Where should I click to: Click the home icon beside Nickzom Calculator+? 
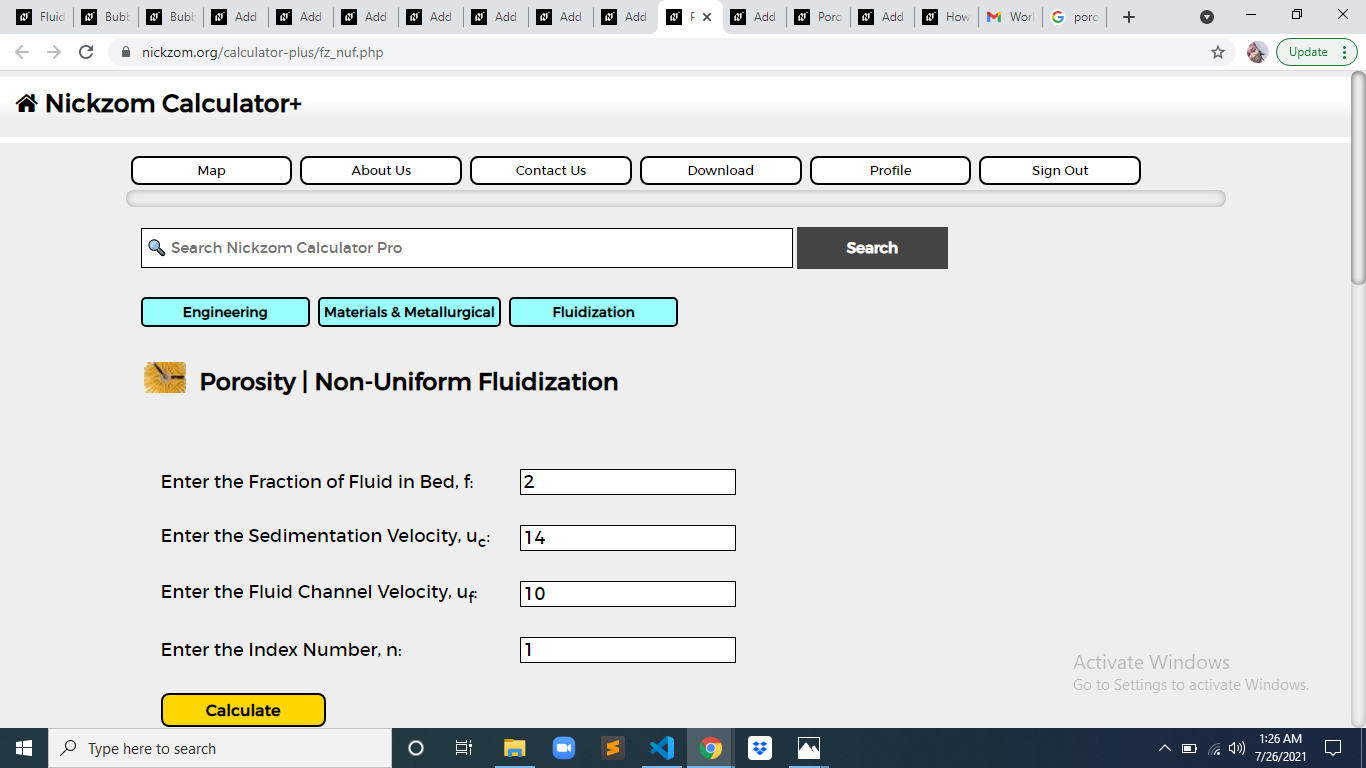tap(27, 103)
